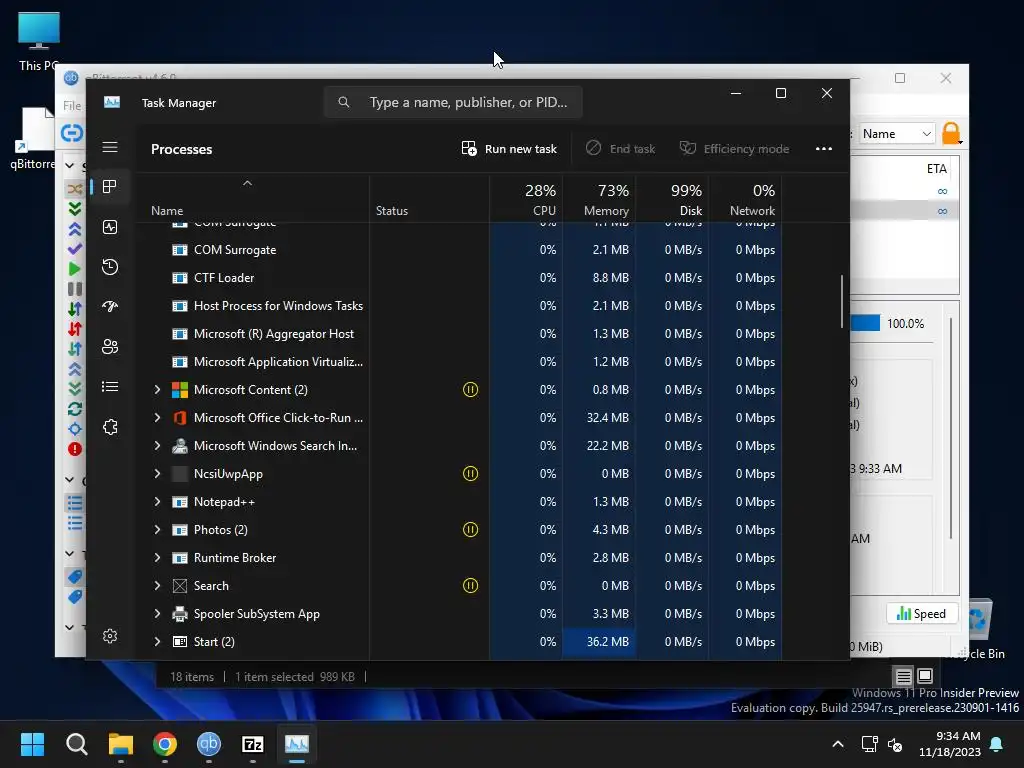Screen dimensions: 1024x768
Task: Click 32.4 MB memory cell for Office
Action: (599, 418)
